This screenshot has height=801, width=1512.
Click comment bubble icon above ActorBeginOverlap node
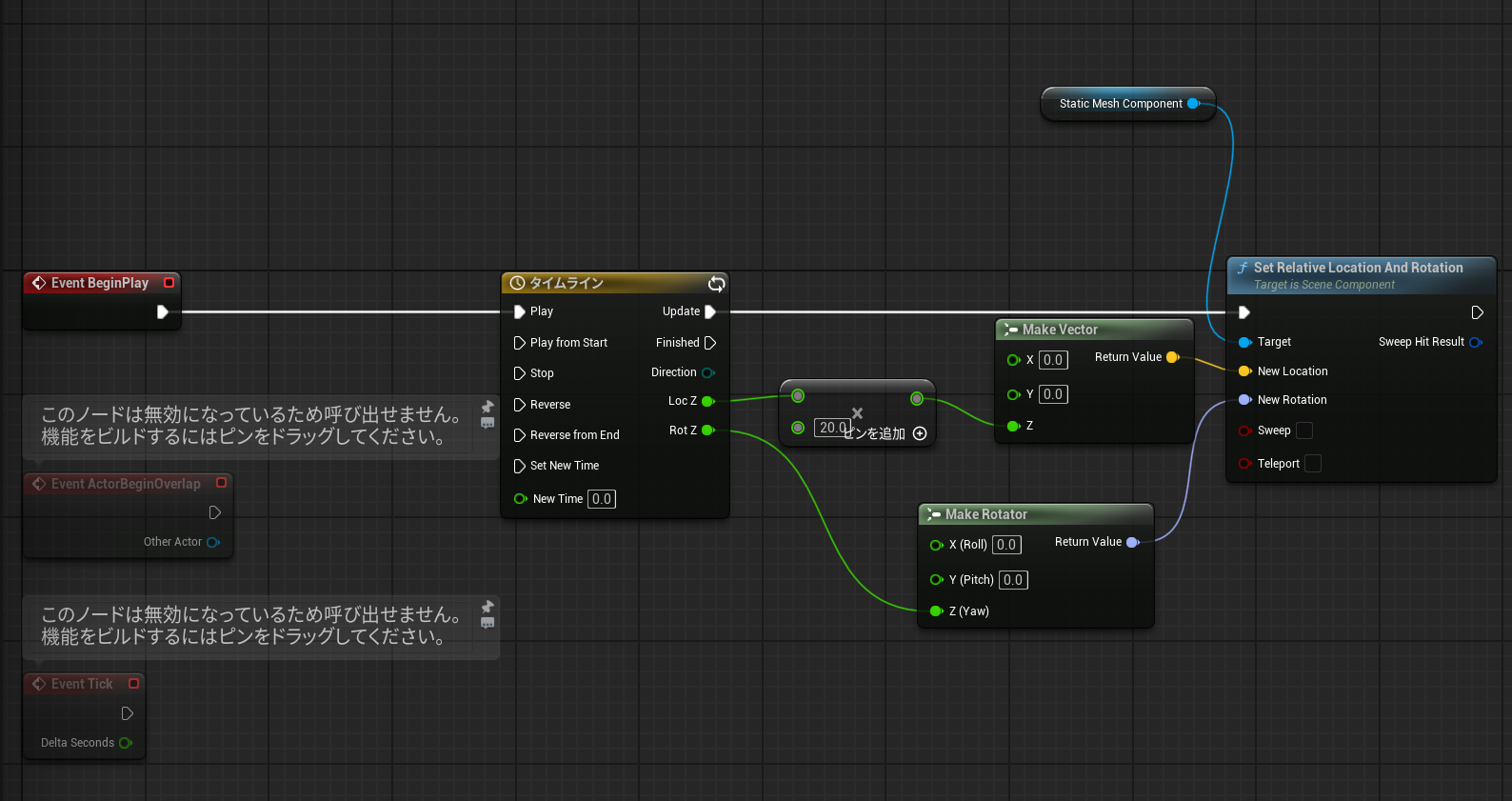click(x=487, y=423)
